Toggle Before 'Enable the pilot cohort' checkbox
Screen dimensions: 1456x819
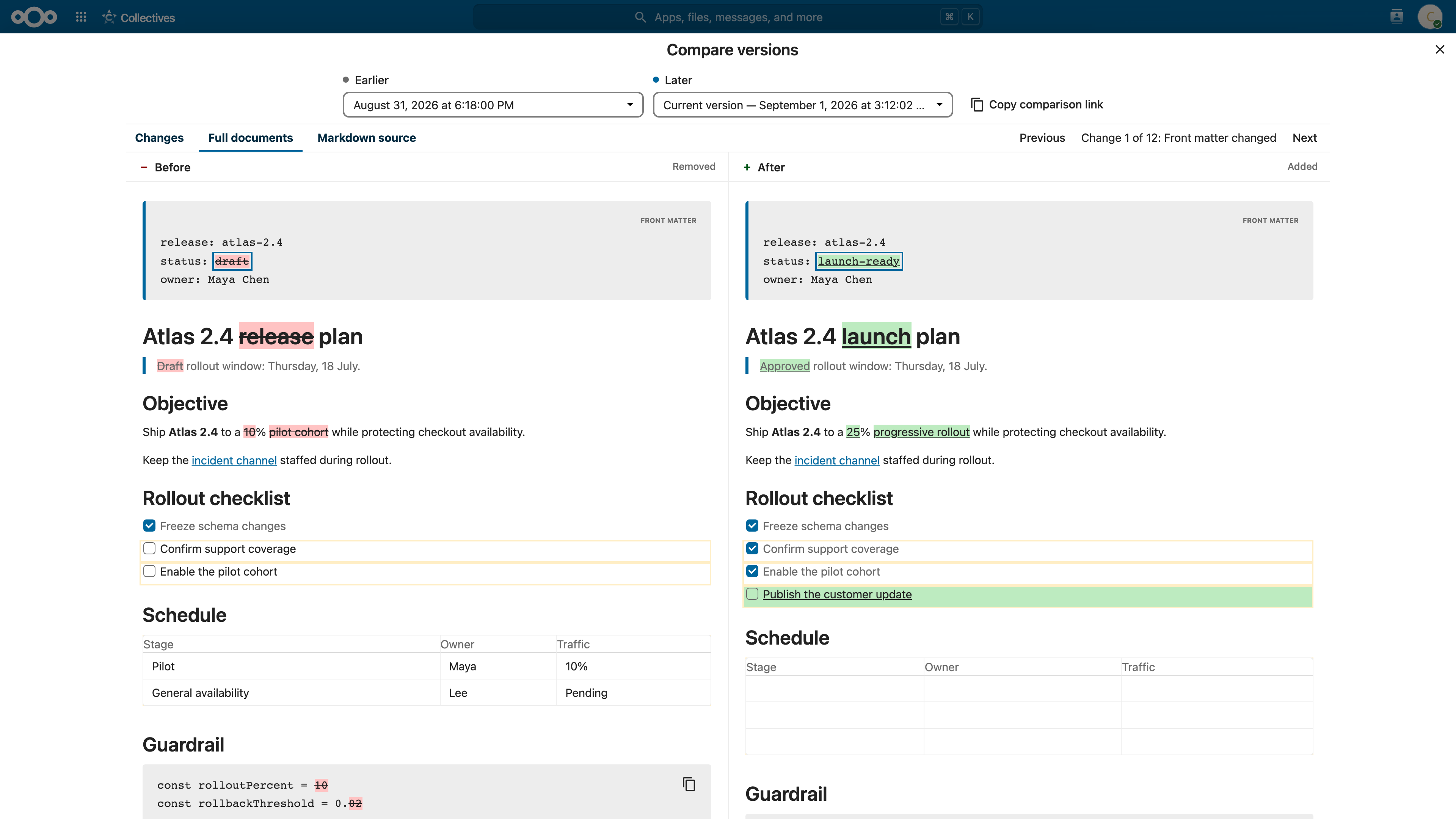tap(149, 571)
